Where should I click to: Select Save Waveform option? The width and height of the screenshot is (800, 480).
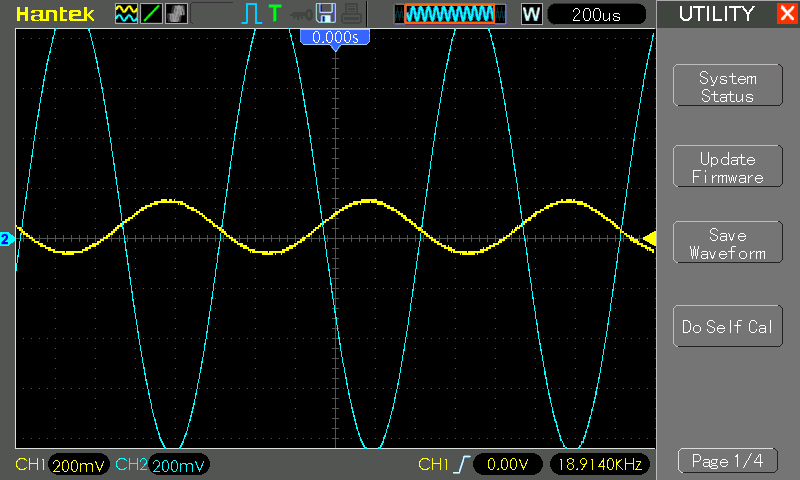[727, 244]
